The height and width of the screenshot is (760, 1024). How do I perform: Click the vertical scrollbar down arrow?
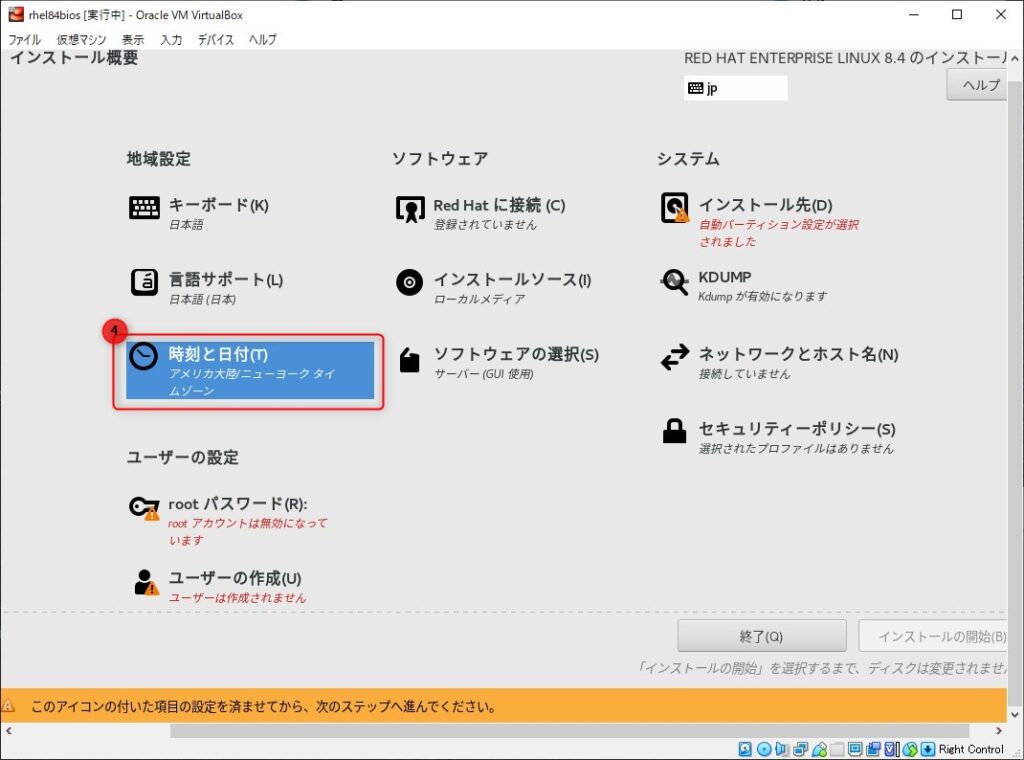[x=1015, y=715]
